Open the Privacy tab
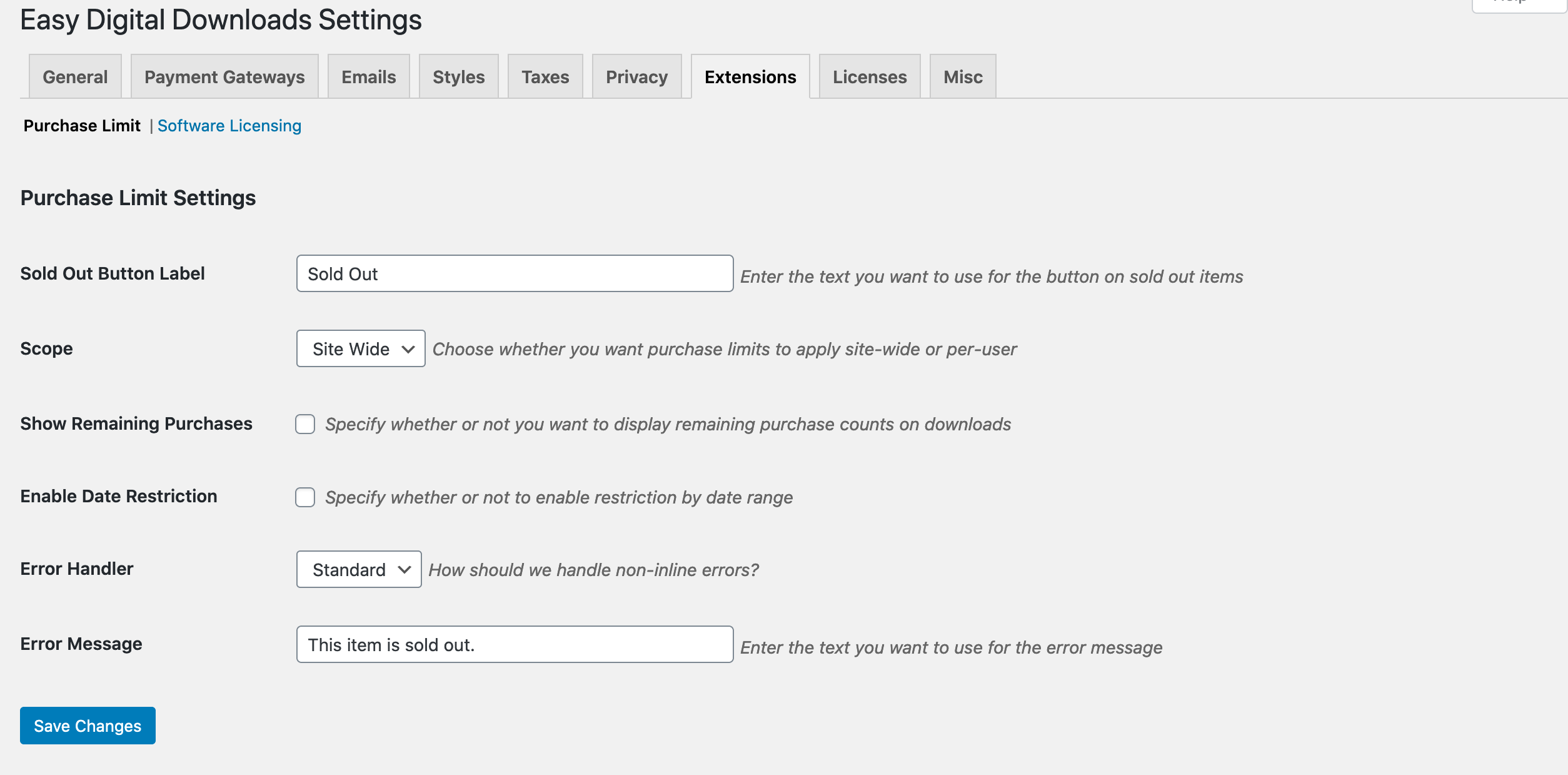This screenshot has height=775, width=1568. tap(636, 77)
